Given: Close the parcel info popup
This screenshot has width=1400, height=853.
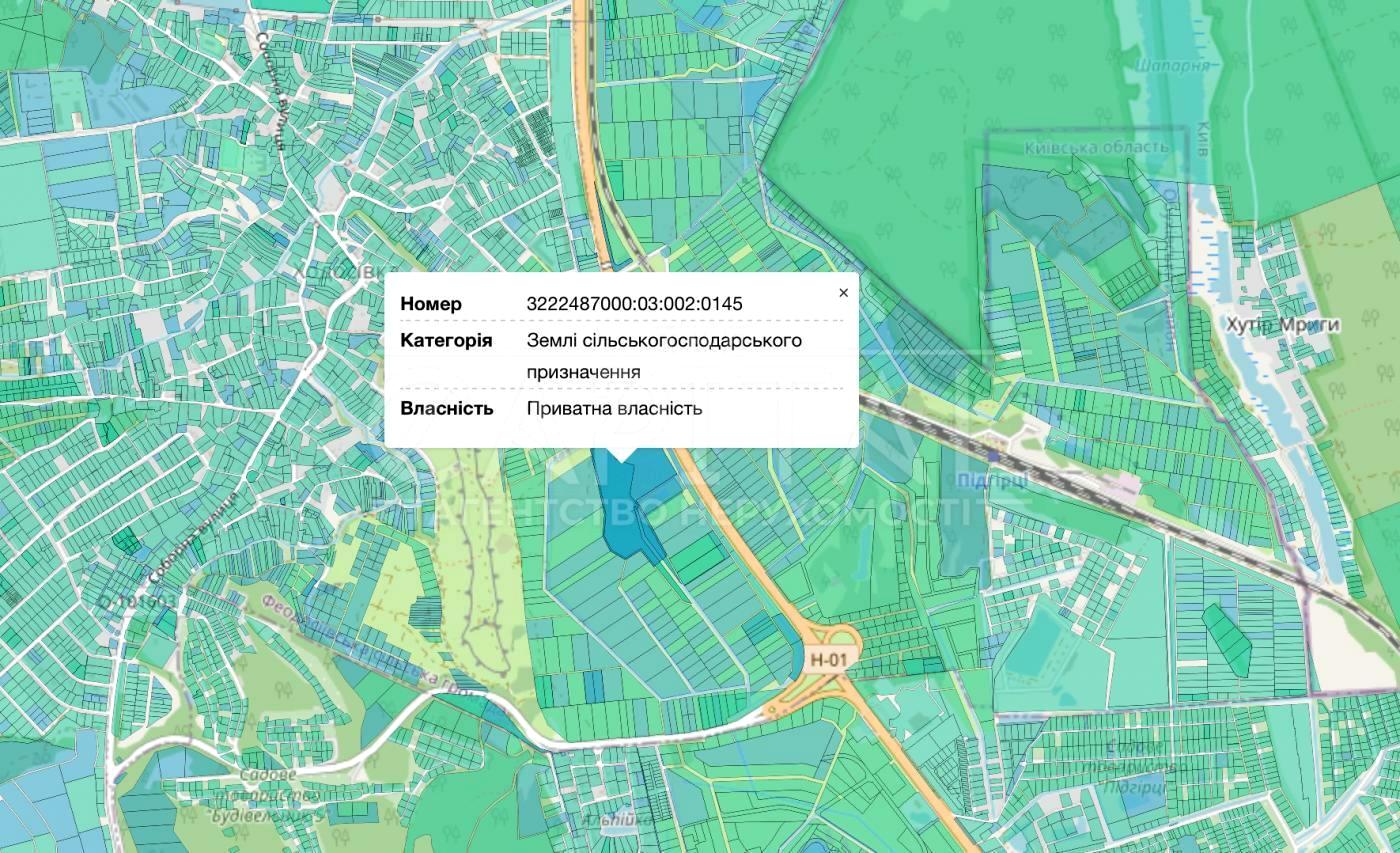Looking at the screenshot, I should coord(843,293).
